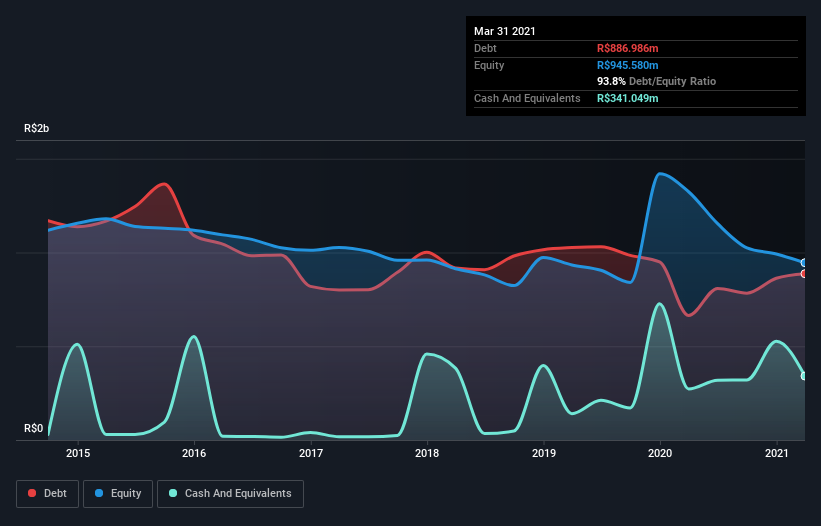
Task: Click the Equity value R$945.580m
Action: pyautogui.click(x=628, y=65)
